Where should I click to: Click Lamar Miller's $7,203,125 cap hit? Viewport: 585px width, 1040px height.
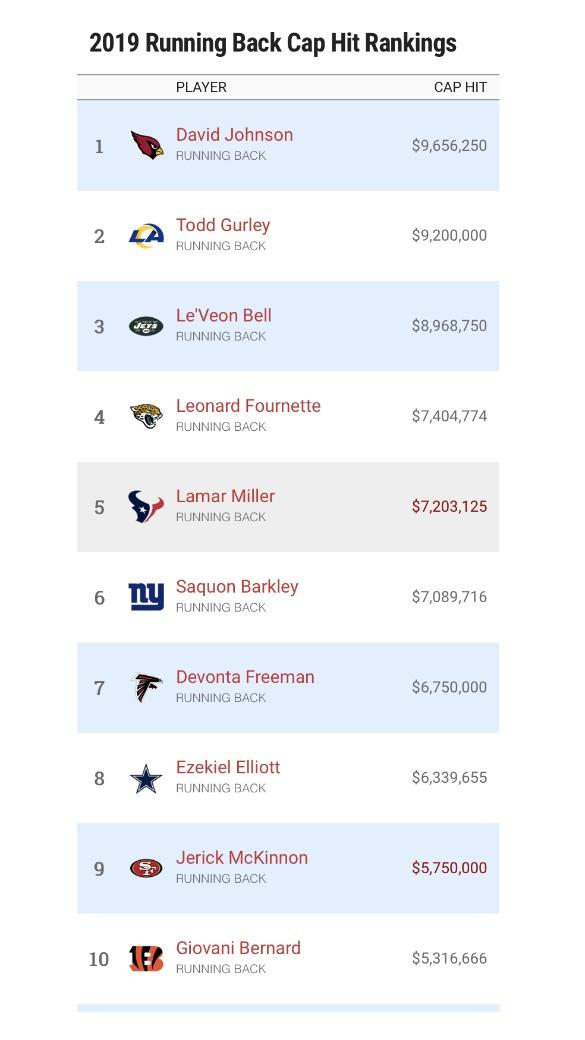(449, 507)
